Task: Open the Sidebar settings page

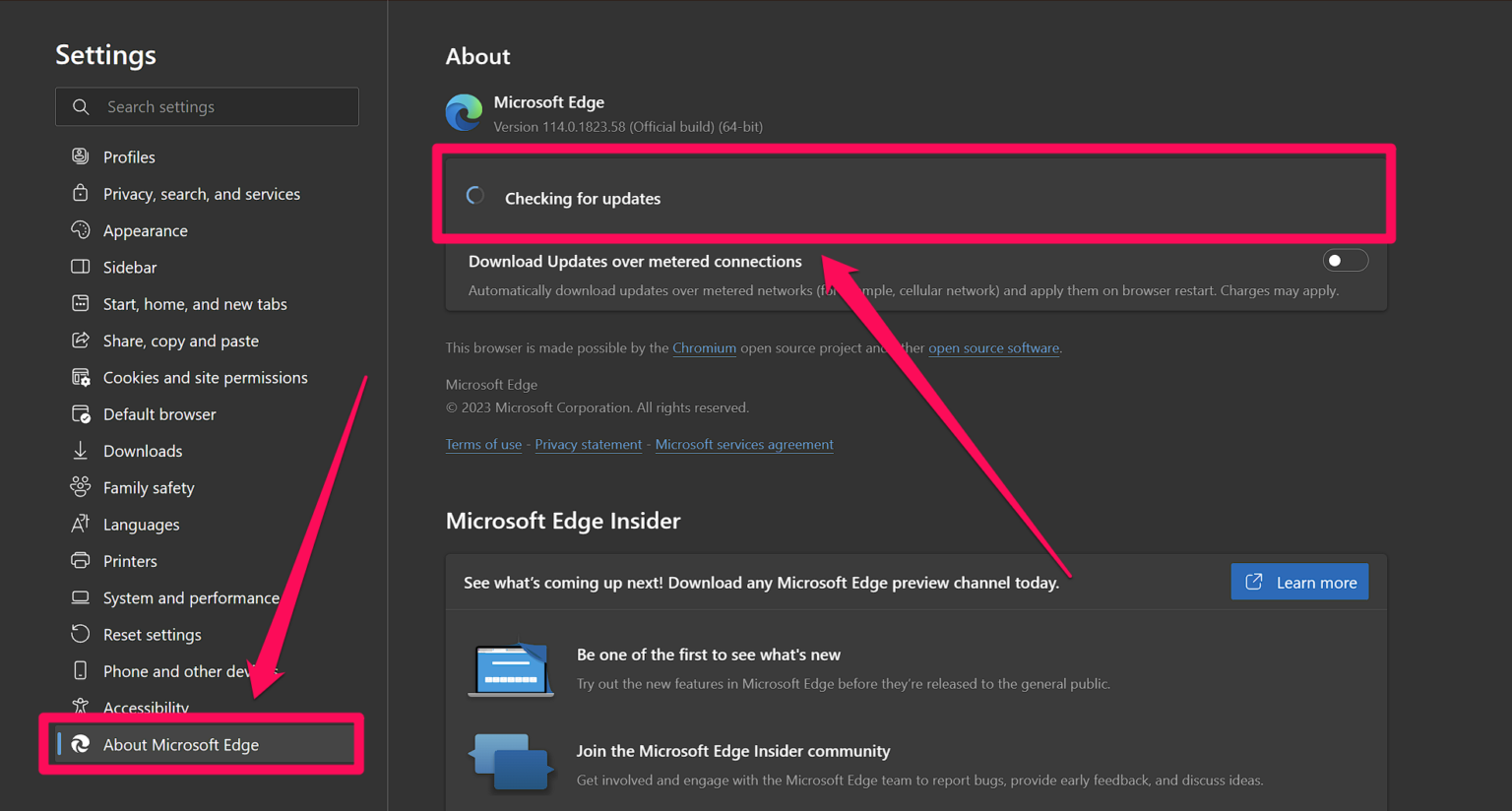Action: point(130,268)
